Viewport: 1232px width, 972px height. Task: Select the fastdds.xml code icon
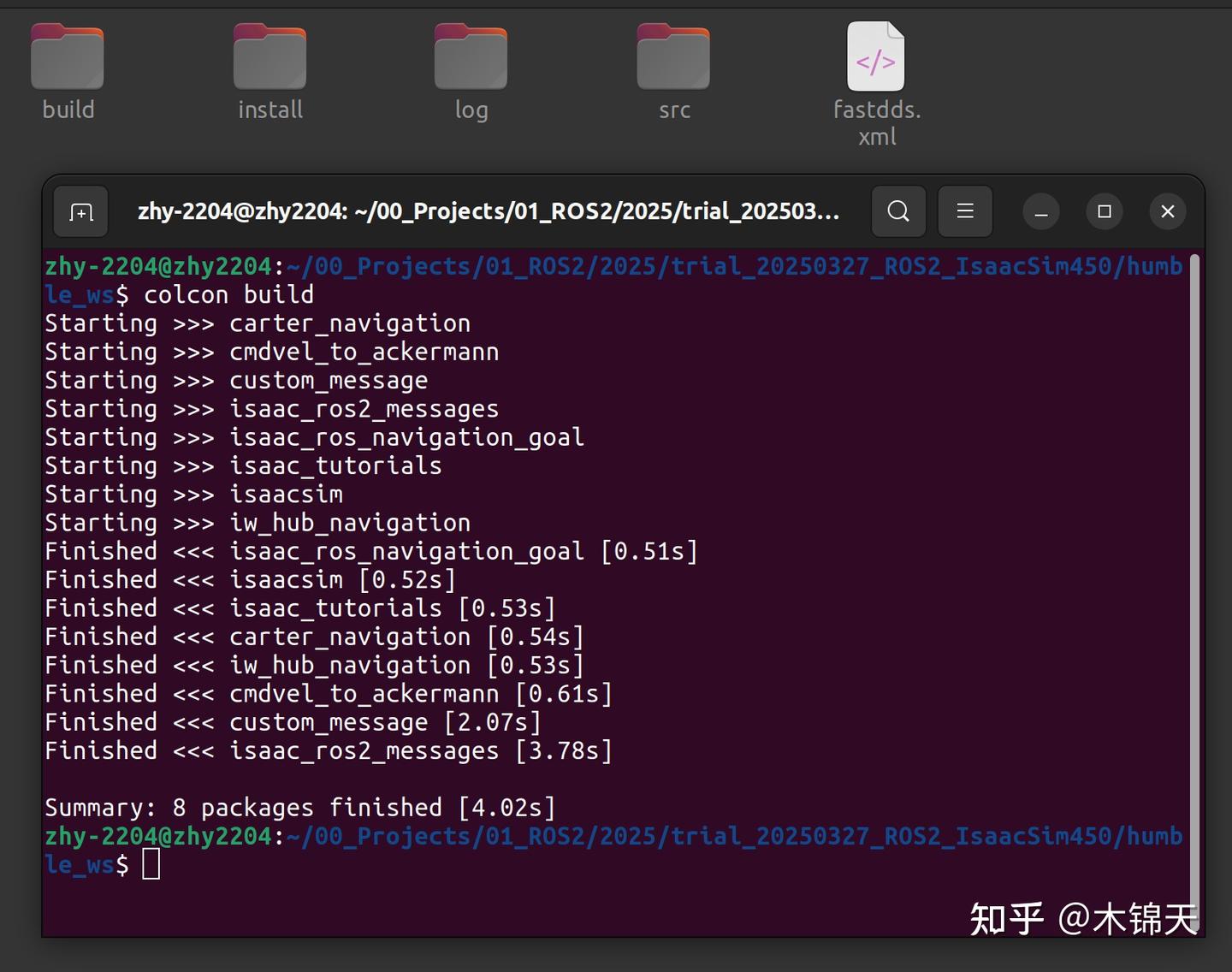(x=875, y=56)
